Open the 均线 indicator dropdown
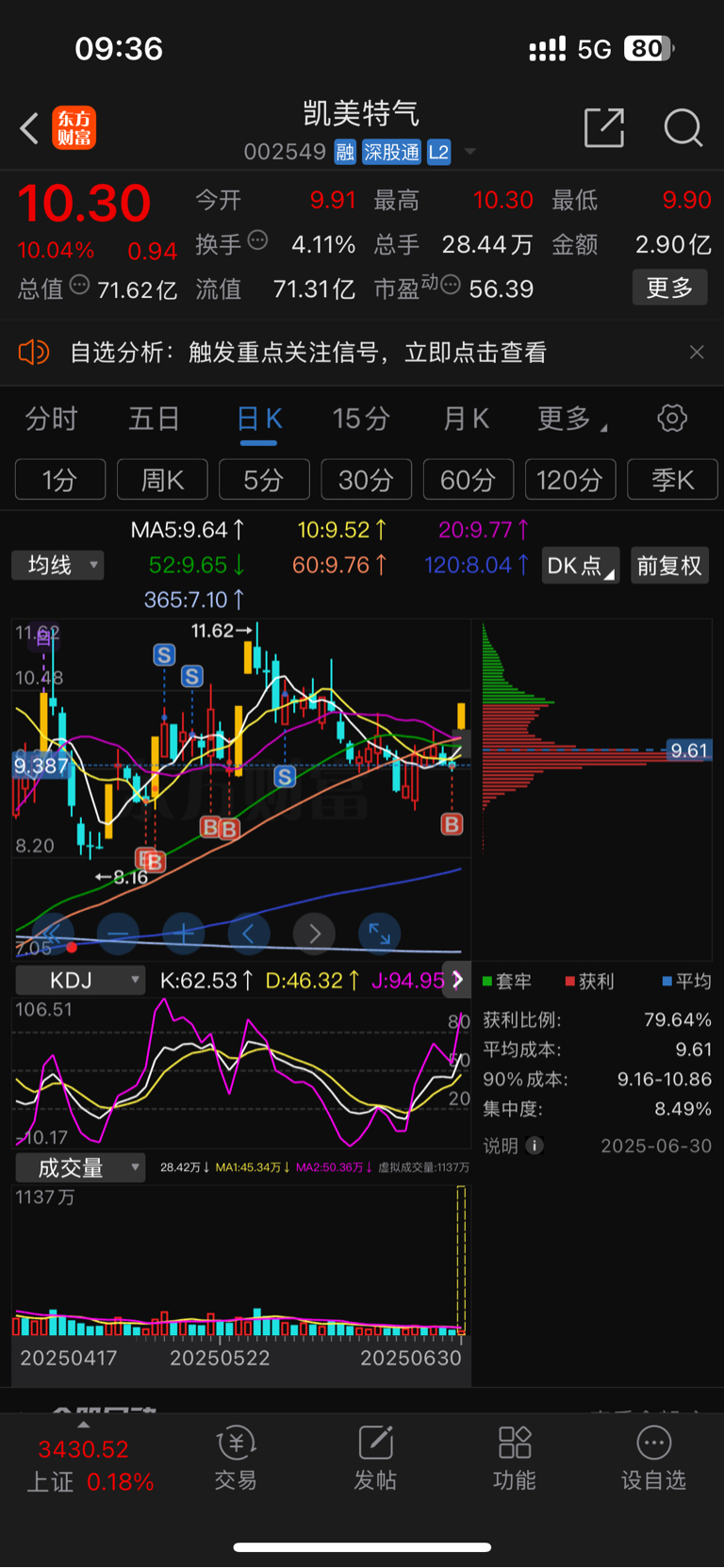Viewport: 724px width, 1568px height. (58, 565)
